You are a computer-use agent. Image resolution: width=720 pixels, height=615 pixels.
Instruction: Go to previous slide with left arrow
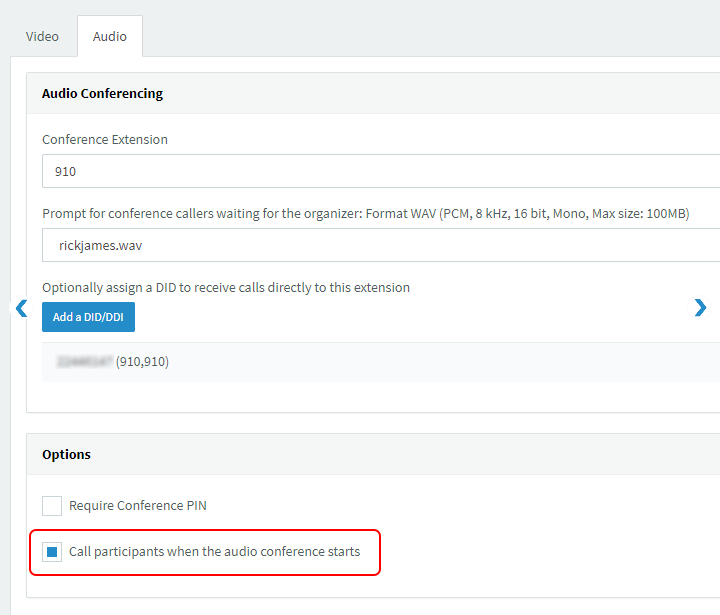pos(22,308)
